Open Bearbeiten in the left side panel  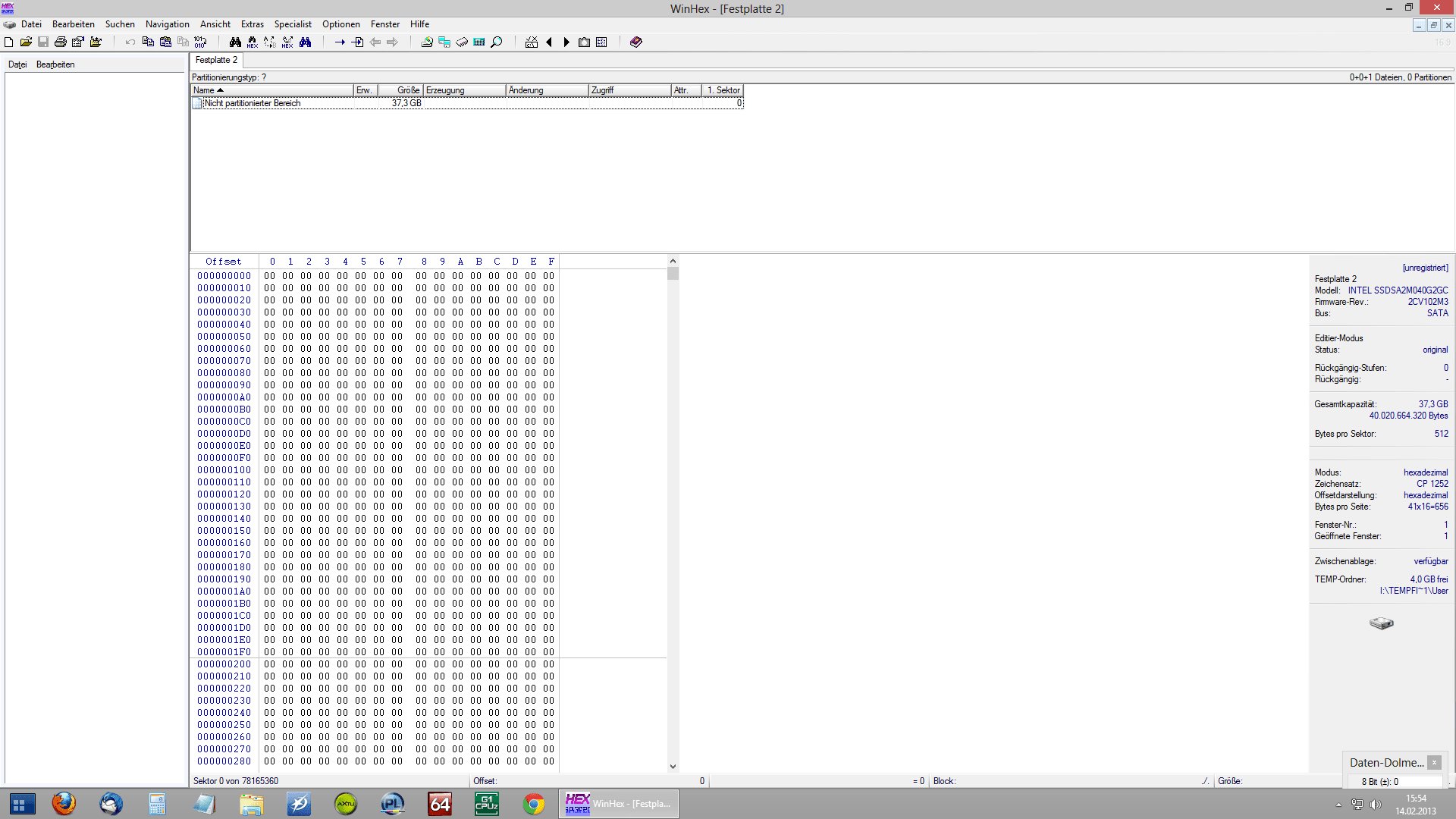55,64
